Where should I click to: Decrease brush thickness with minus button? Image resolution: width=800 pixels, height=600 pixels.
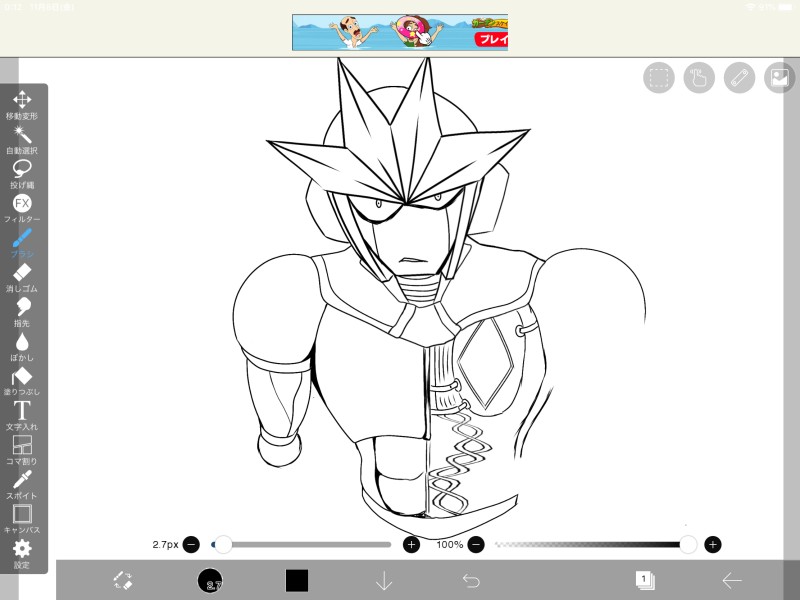click(191, 544)
